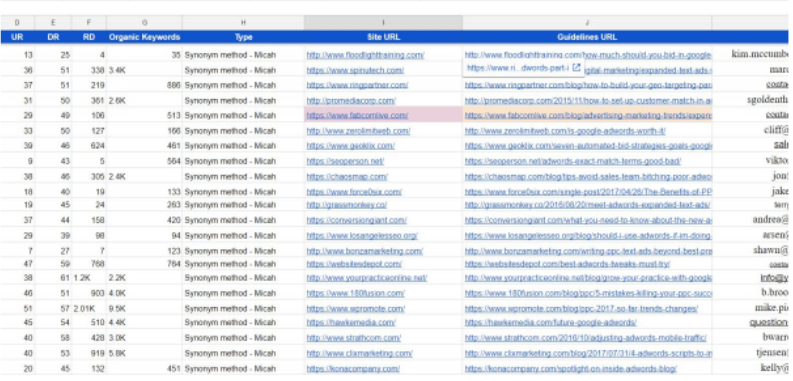Screen dimensions: 793x381
Task: Click the Guidelines URL header cell
Action: 587,37
